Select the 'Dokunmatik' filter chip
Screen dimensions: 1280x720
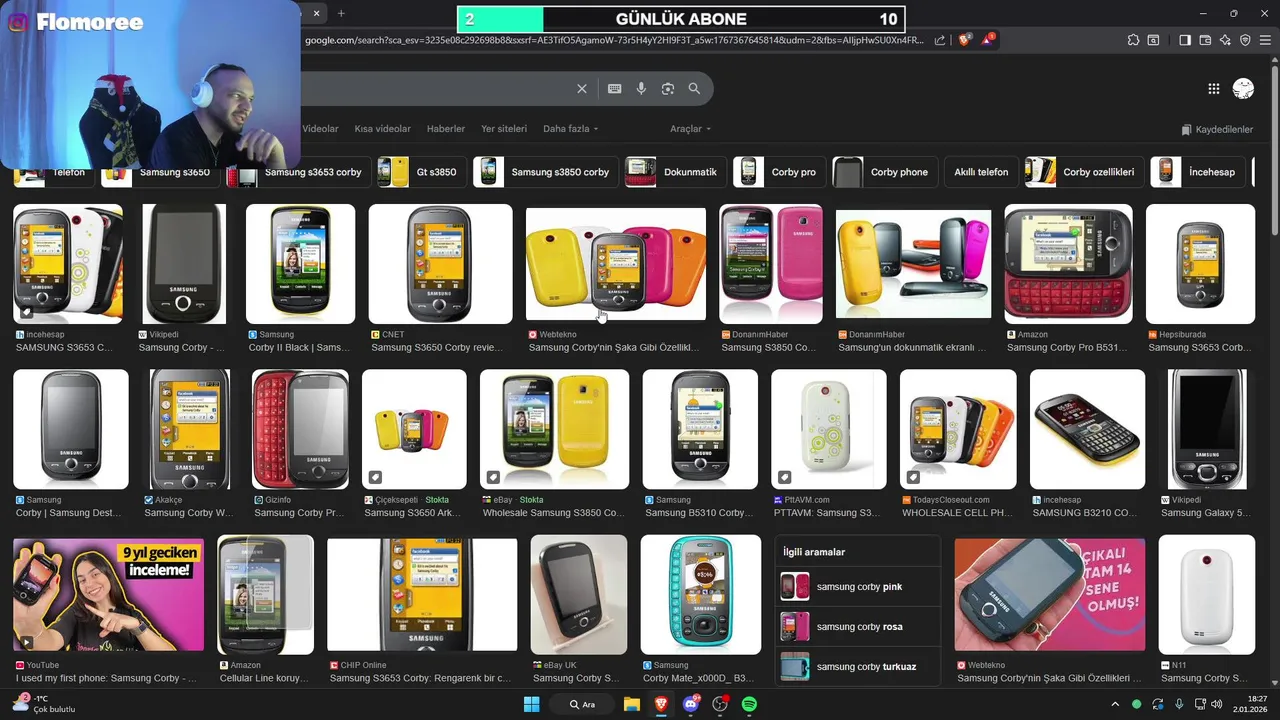pos(675,172)
